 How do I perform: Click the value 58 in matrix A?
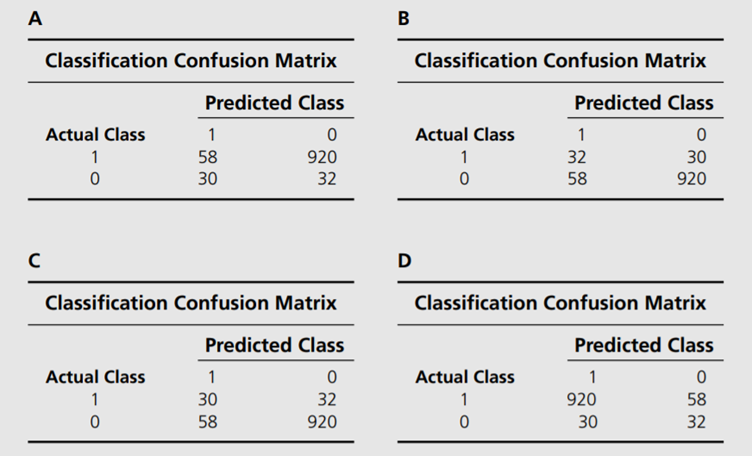[208, 157]
